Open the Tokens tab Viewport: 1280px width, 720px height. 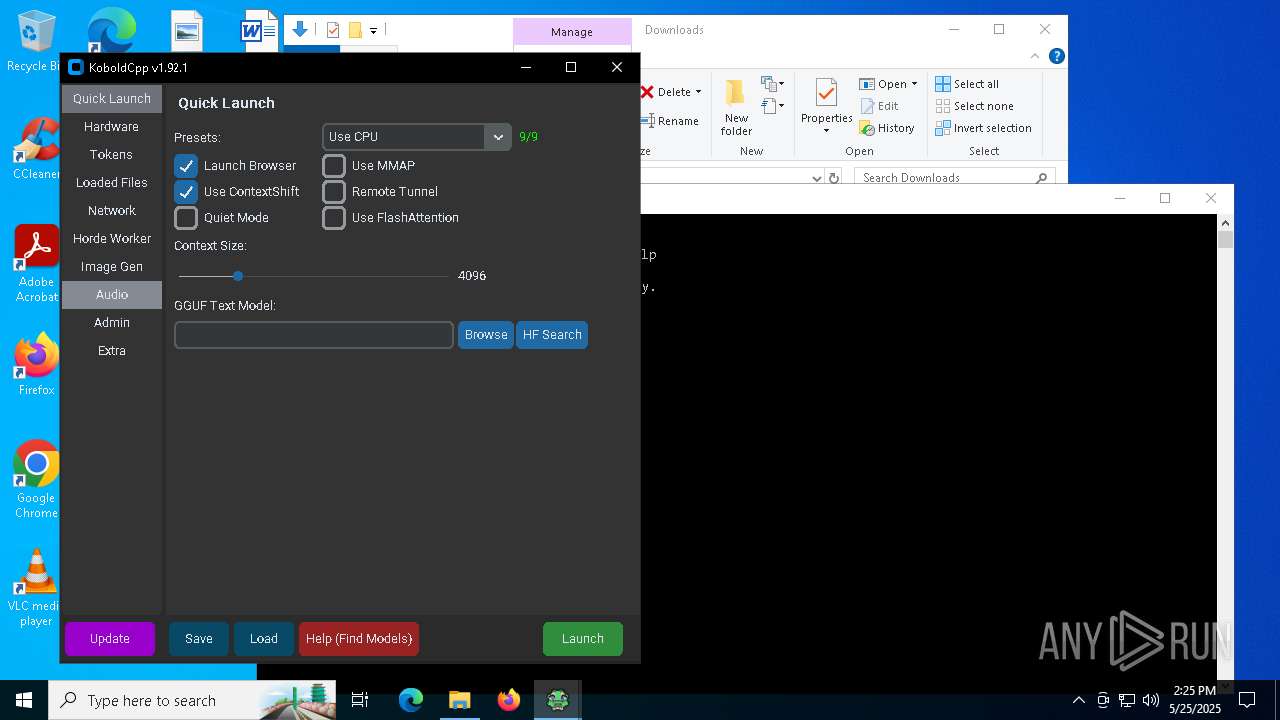tap(112, 155)
